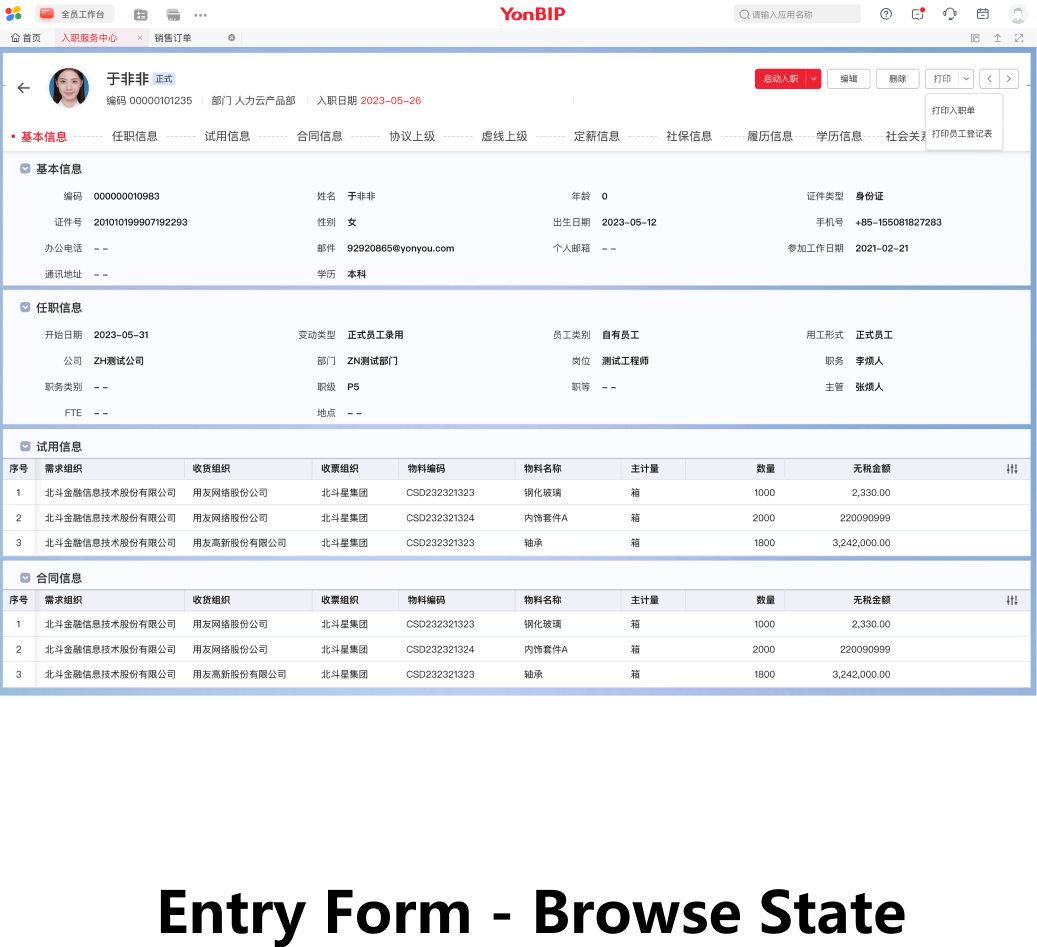The width and height of the screenshot is (1037, 947).
Task: Switch to the 入职服务中心 tab
Action: (89, 38)
